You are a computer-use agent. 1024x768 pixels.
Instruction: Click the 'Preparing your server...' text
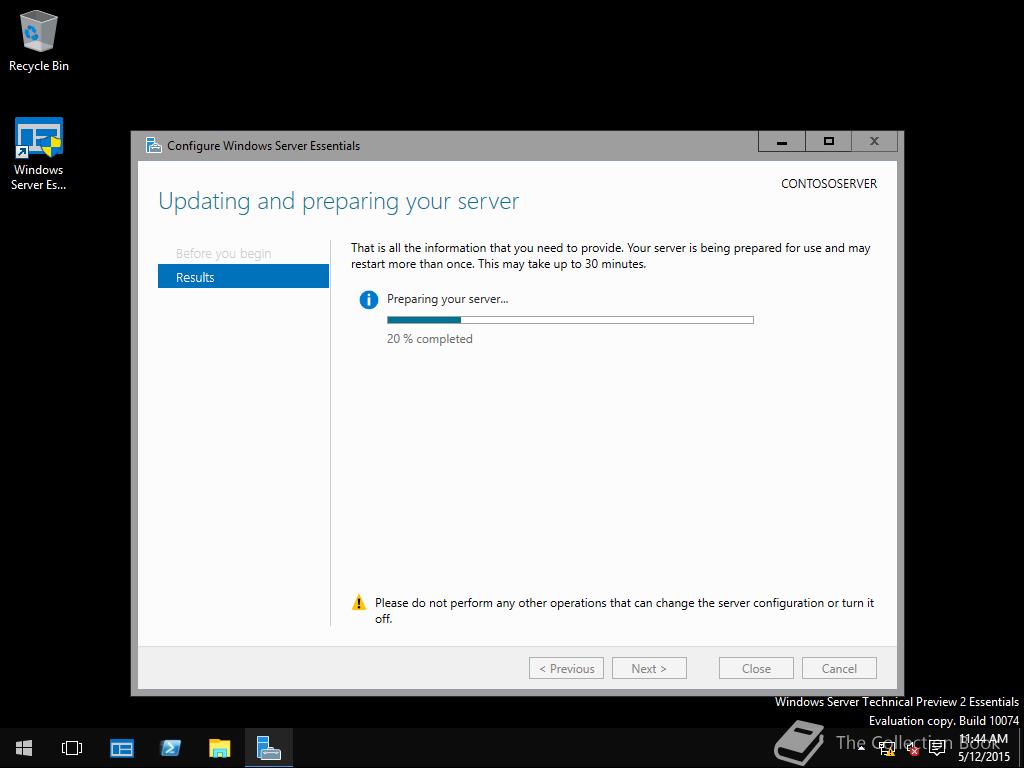tap(447, 299)
